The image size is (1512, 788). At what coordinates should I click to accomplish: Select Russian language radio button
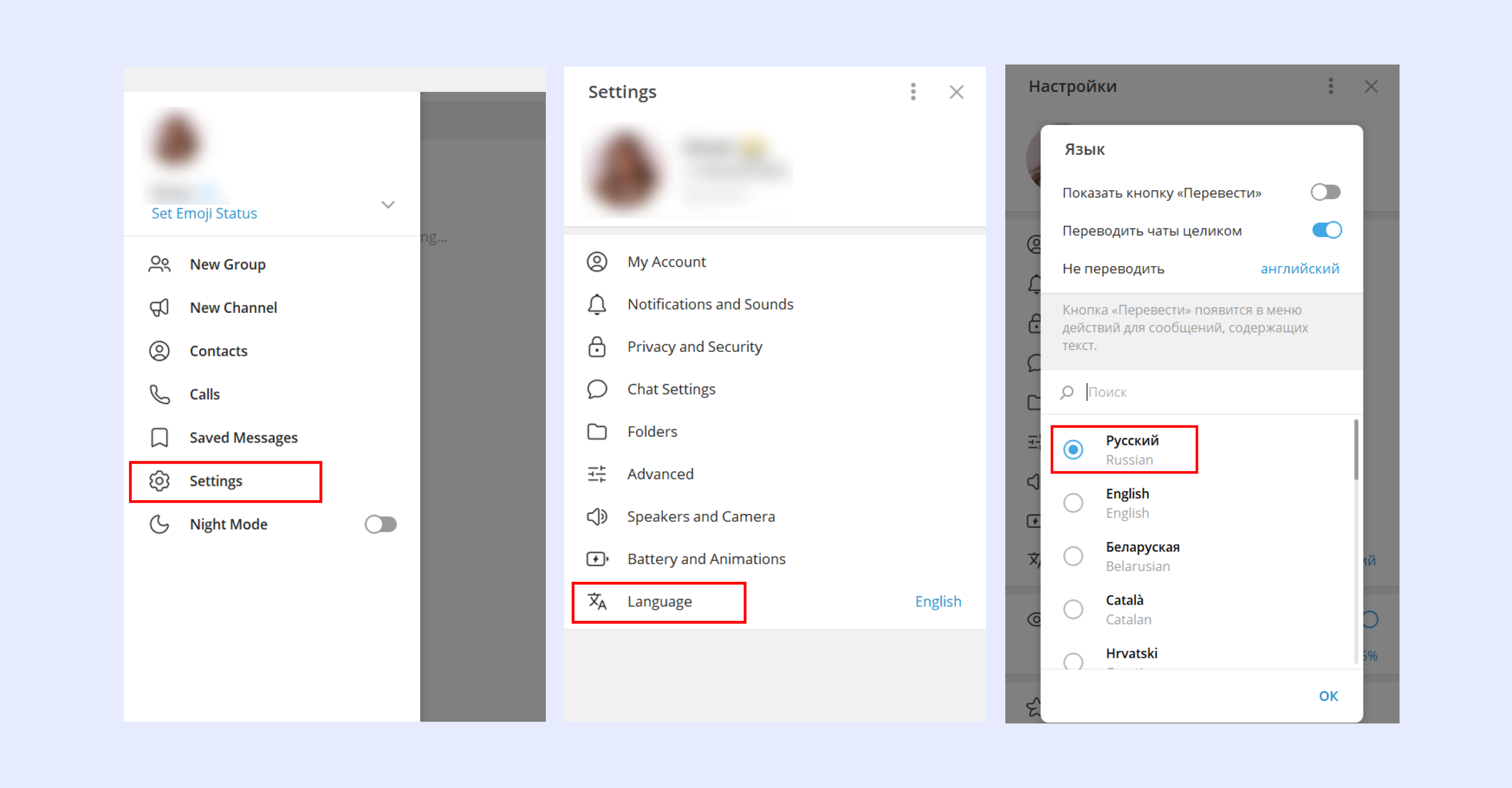coord(1075,448)
